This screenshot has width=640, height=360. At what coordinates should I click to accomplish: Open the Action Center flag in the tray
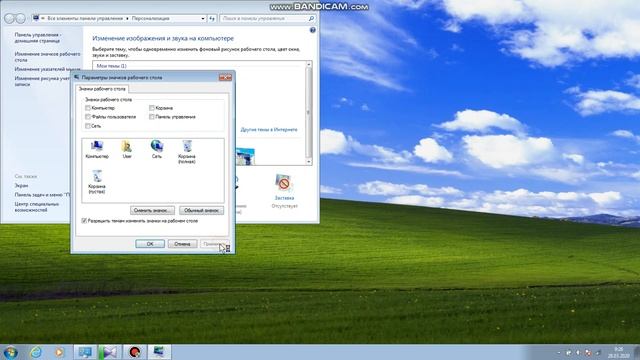588,352
